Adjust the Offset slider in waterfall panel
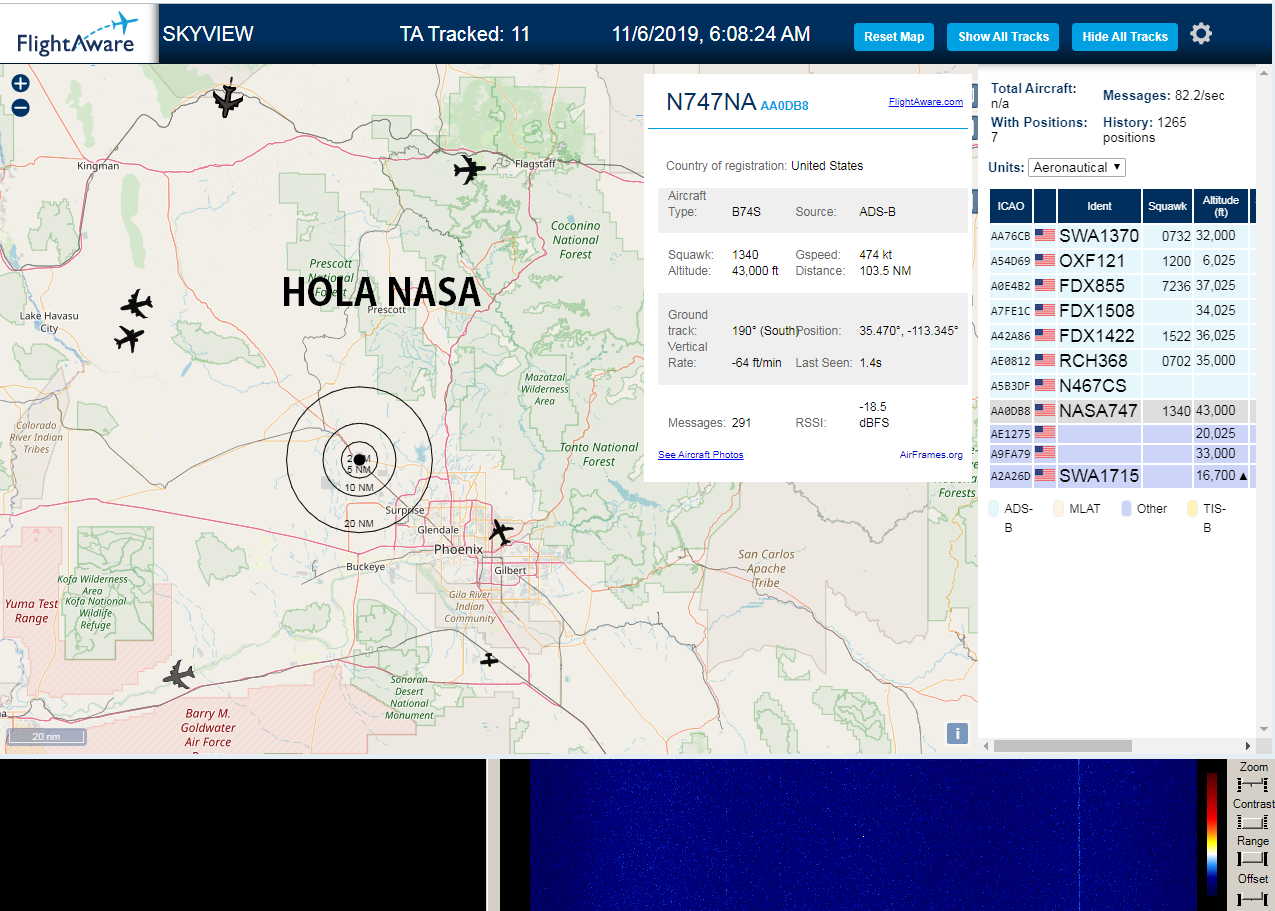This screenshot has width=1275, height=911. click(1253, 898)
